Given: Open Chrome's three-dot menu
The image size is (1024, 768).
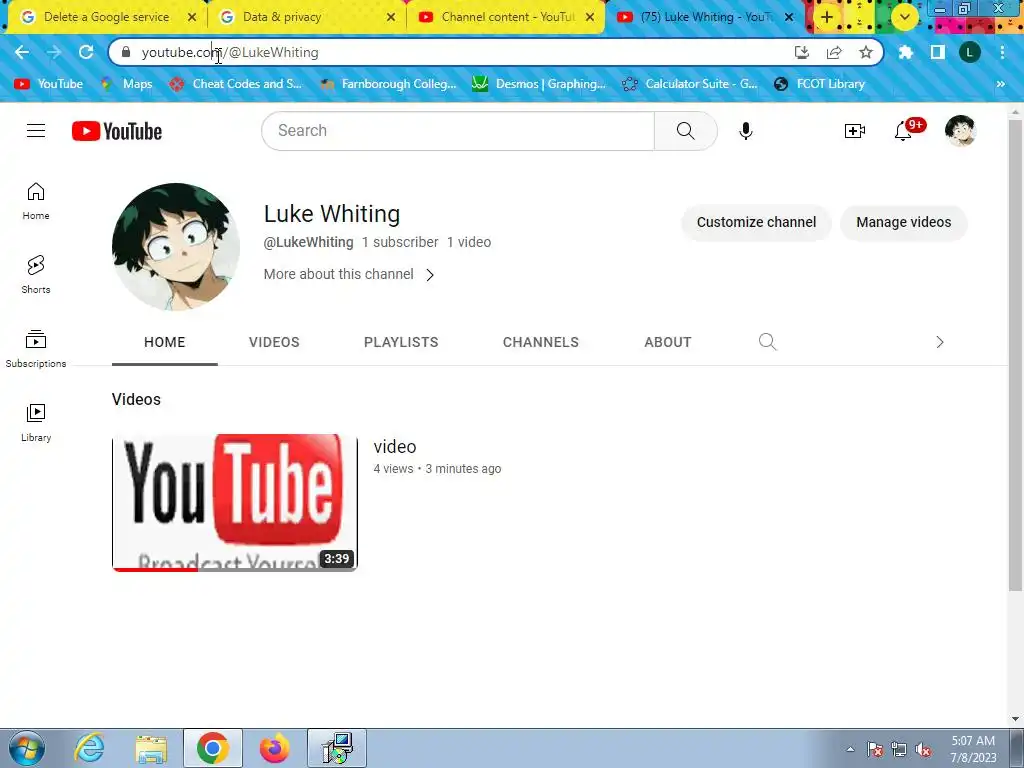Looking at the screenshot, I should pyautogui.click(x=1002, y=52).
